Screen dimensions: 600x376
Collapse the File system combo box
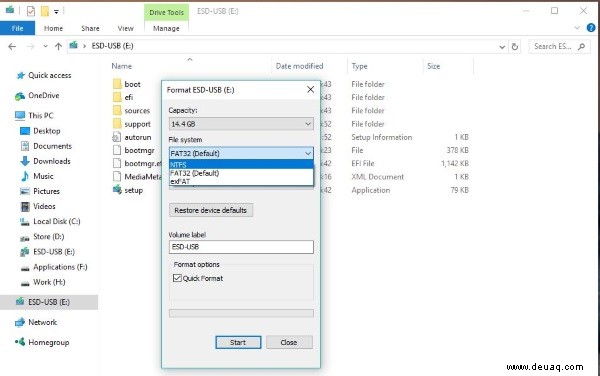tap(308, 153)
